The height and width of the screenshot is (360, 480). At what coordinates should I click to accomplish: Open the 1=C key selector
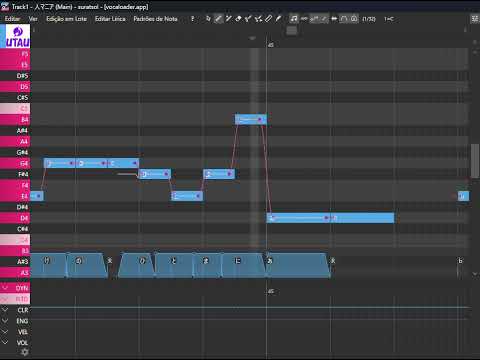tap(389, 19)
